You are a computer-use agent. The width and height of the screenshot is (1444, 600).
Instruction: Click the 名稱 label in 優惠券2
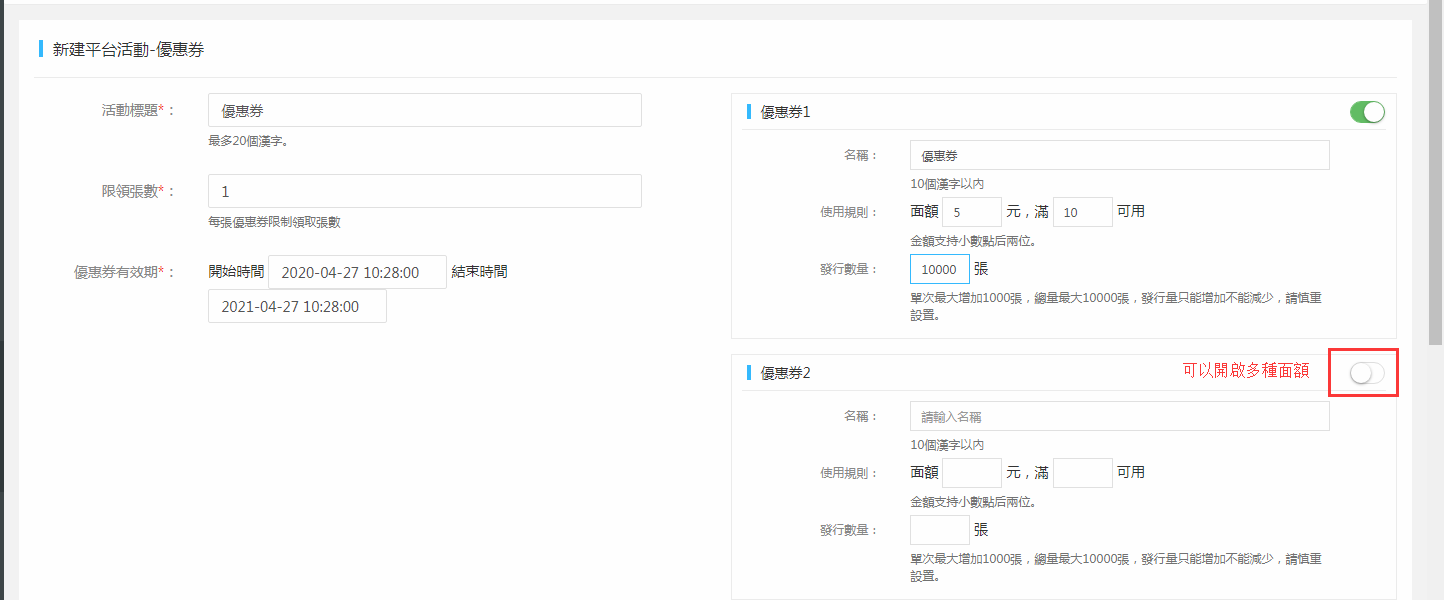[x=861, y=416]
